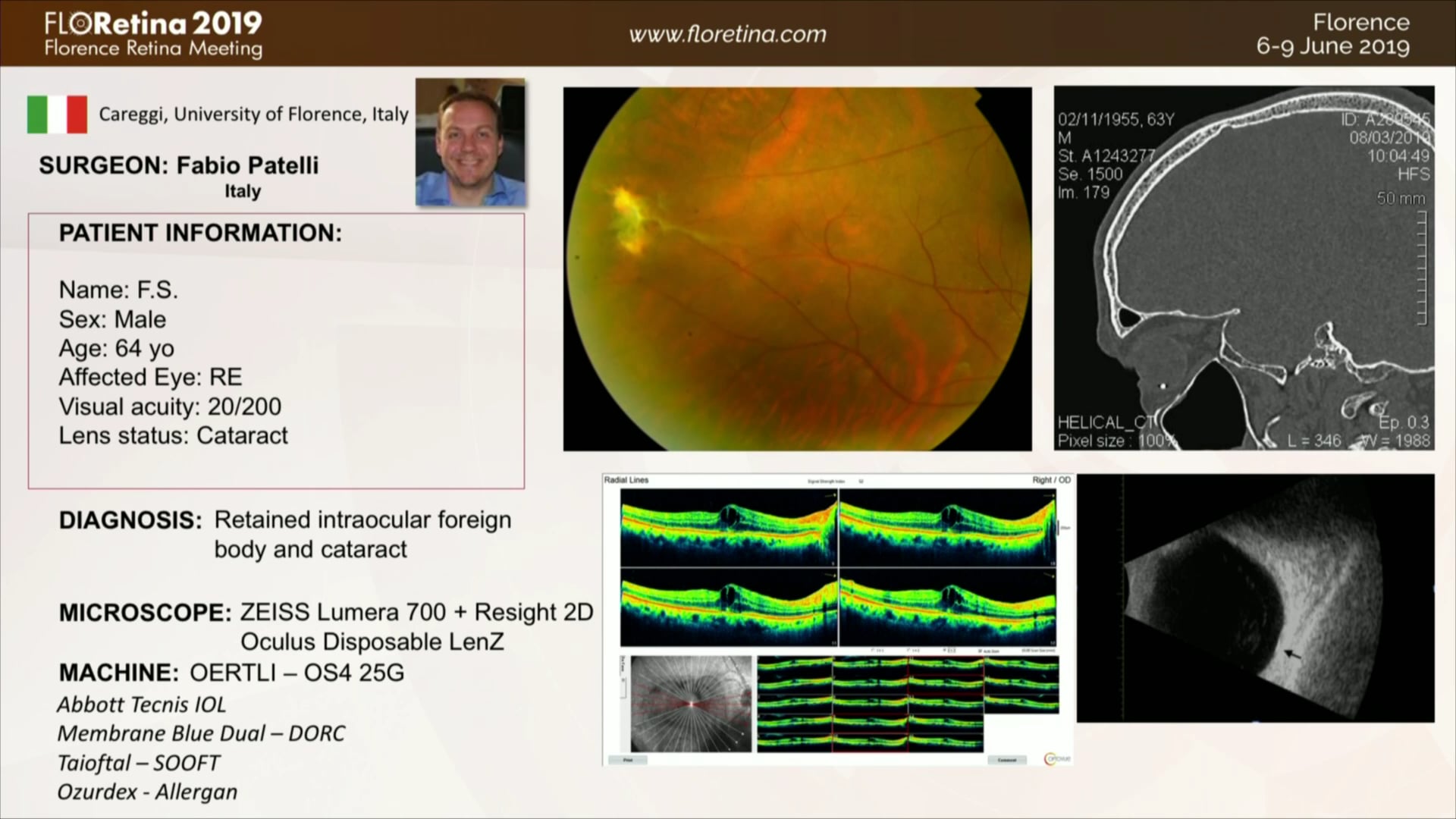Click the Italian flag icon
The image size is (1456, 819).
pos(57,115)
